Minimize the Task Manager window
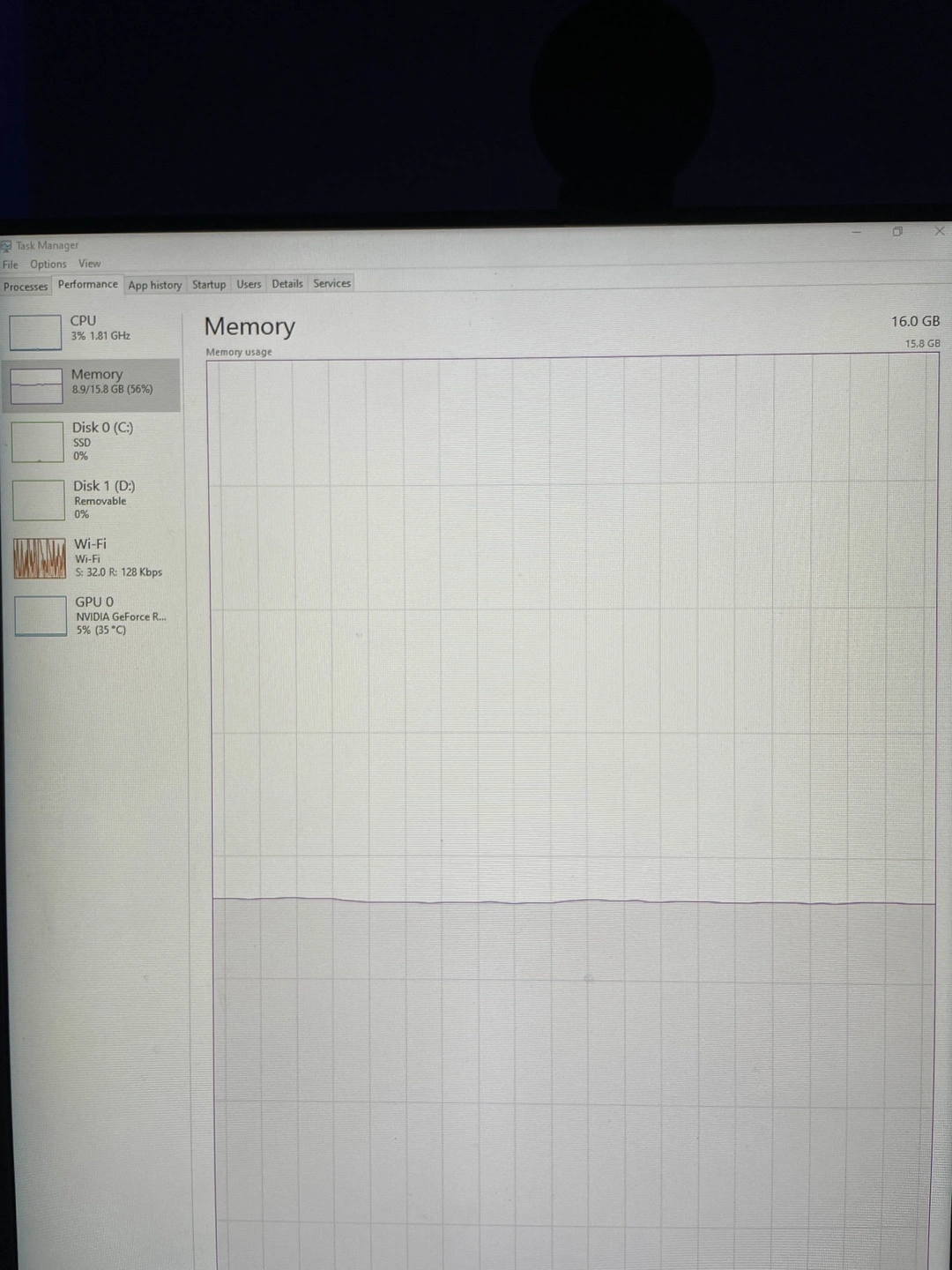This screenshot has width=952, height=1270. [856, 232]
